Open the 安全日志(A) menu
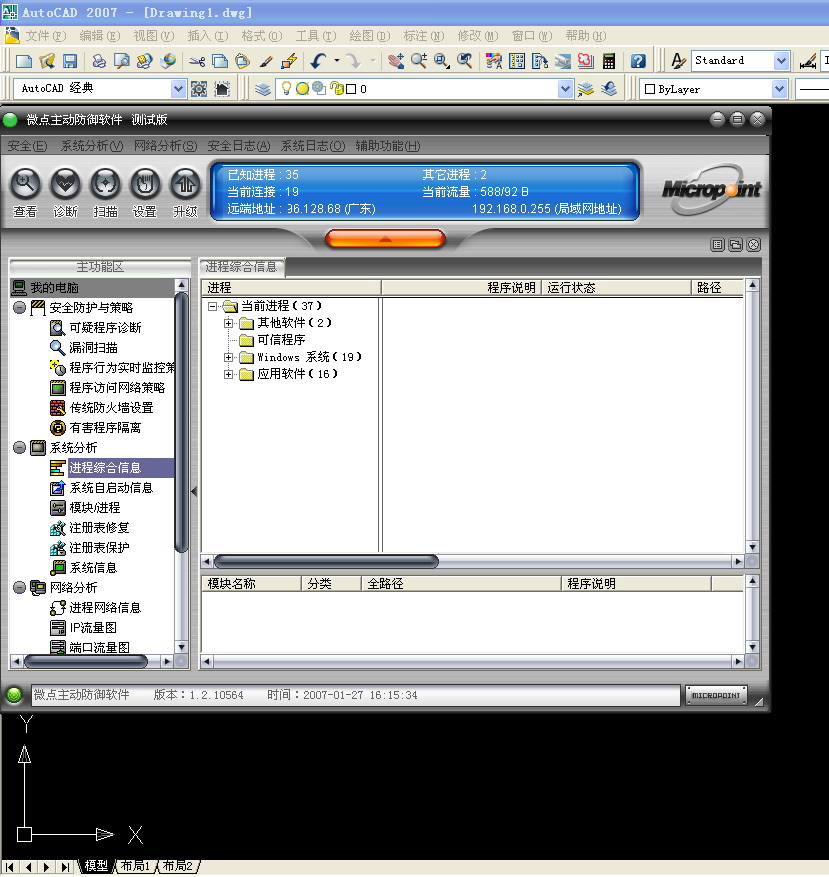 [239, 146]
